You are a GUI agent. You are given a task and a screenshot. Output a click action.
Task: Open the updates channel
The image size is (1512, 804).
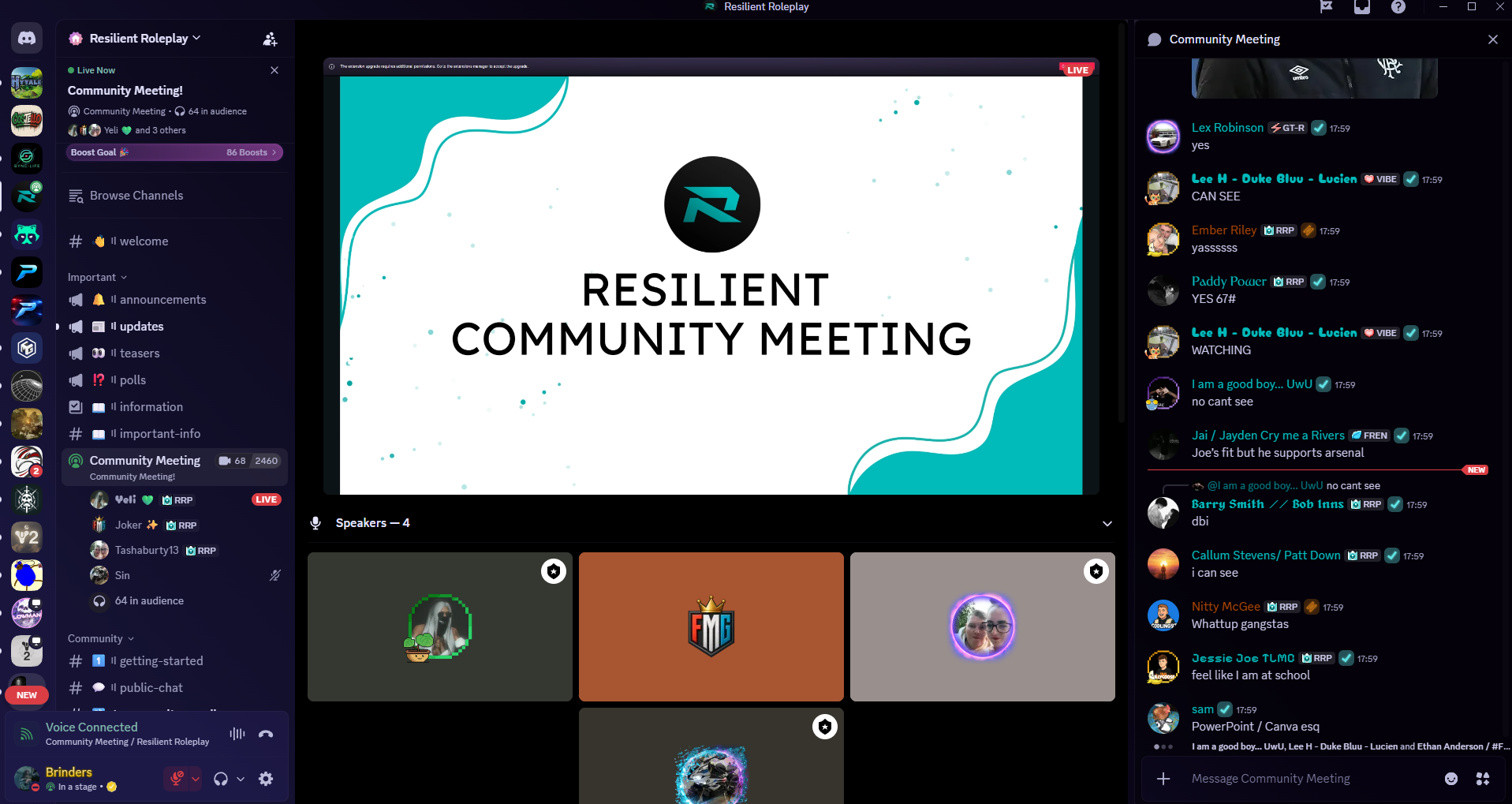coord(174,327)
